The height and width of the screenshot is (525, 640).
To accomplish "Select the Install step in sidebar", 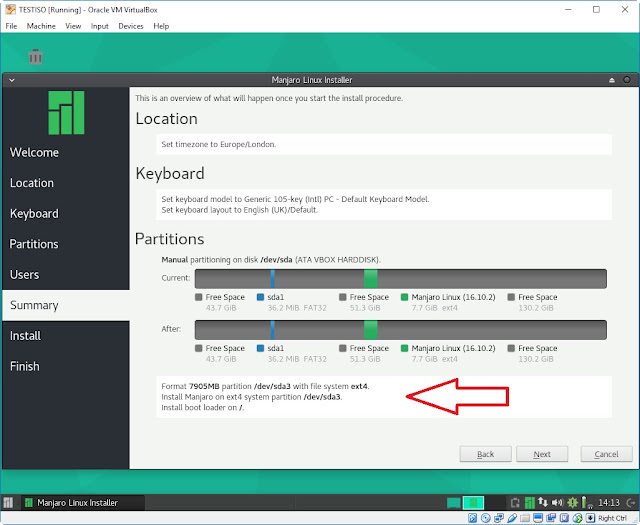I will (66, 336).
